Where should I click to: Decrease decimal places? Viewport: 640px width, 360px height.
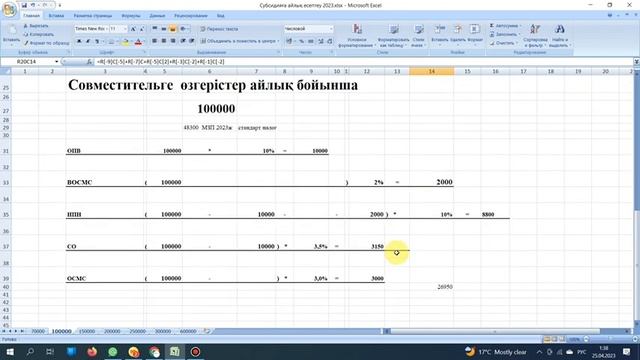coord(330,41)
